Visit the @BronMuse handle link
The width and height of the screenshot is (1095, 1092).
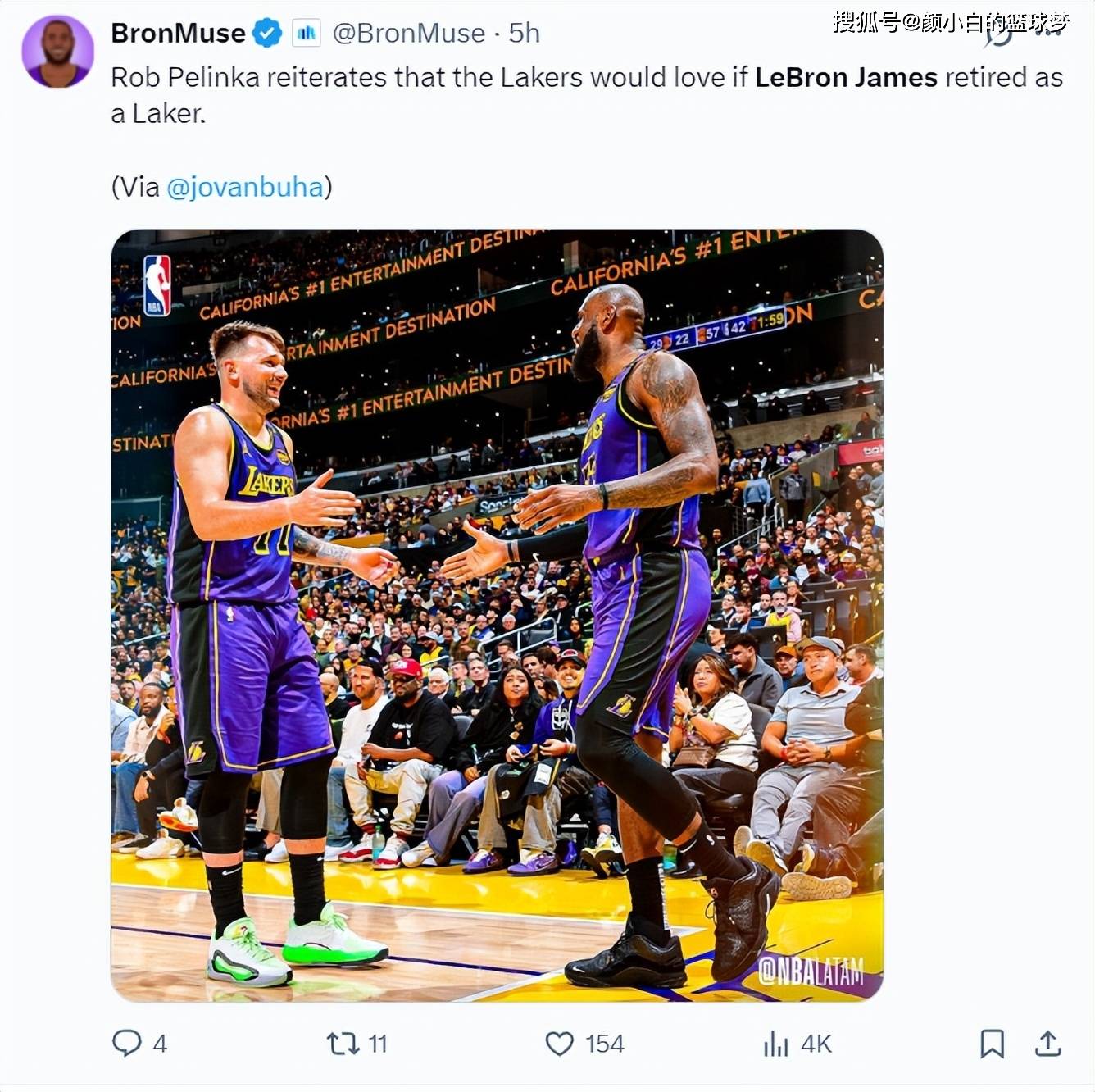tap(409, 33)
